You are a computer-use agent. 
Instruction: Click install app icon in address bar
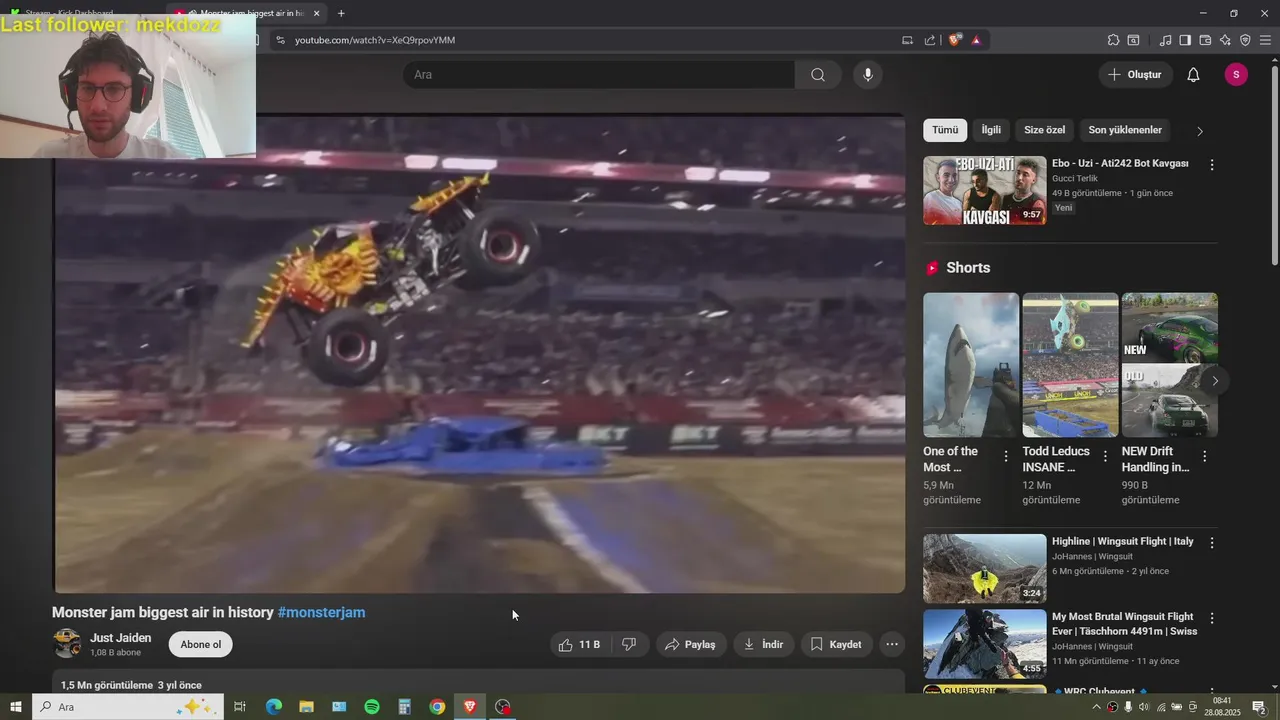pos(907,40)
